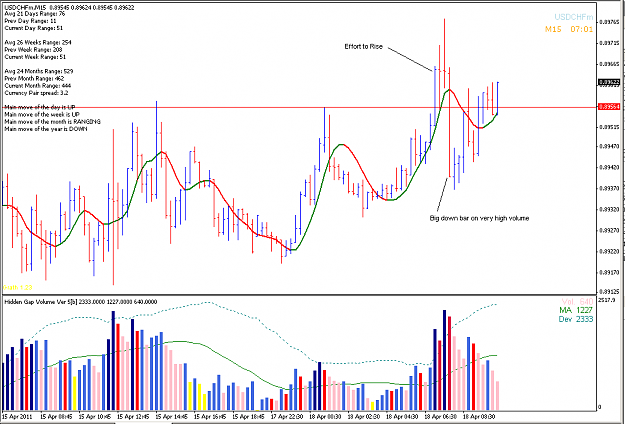Click the orange M15 timeframe label
The height and width of the screenshot is (424, 625).
[x=553, y=29]
